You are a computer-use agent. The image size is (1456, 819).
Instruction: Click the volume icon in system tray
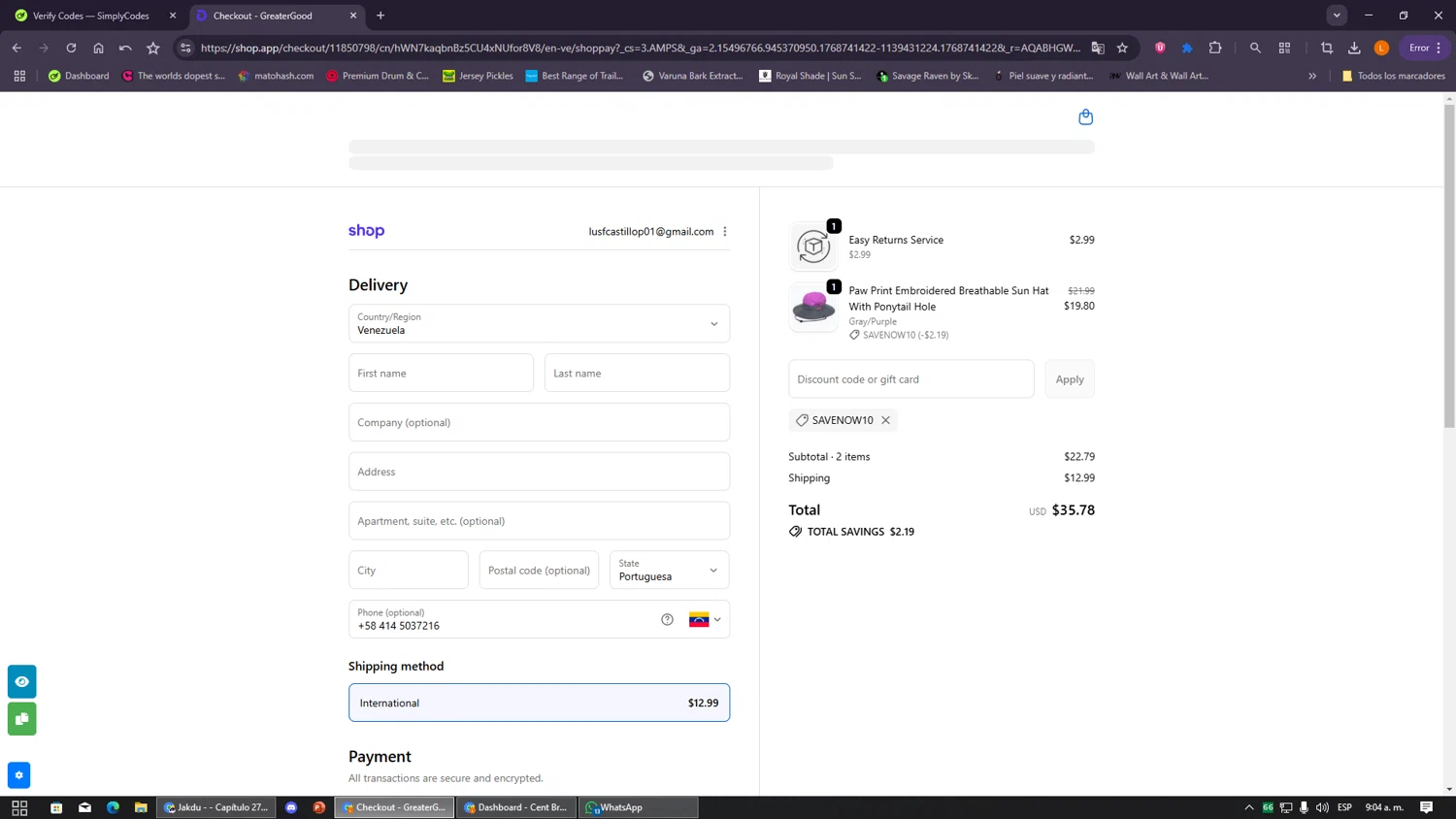[x=1322, y=807]
